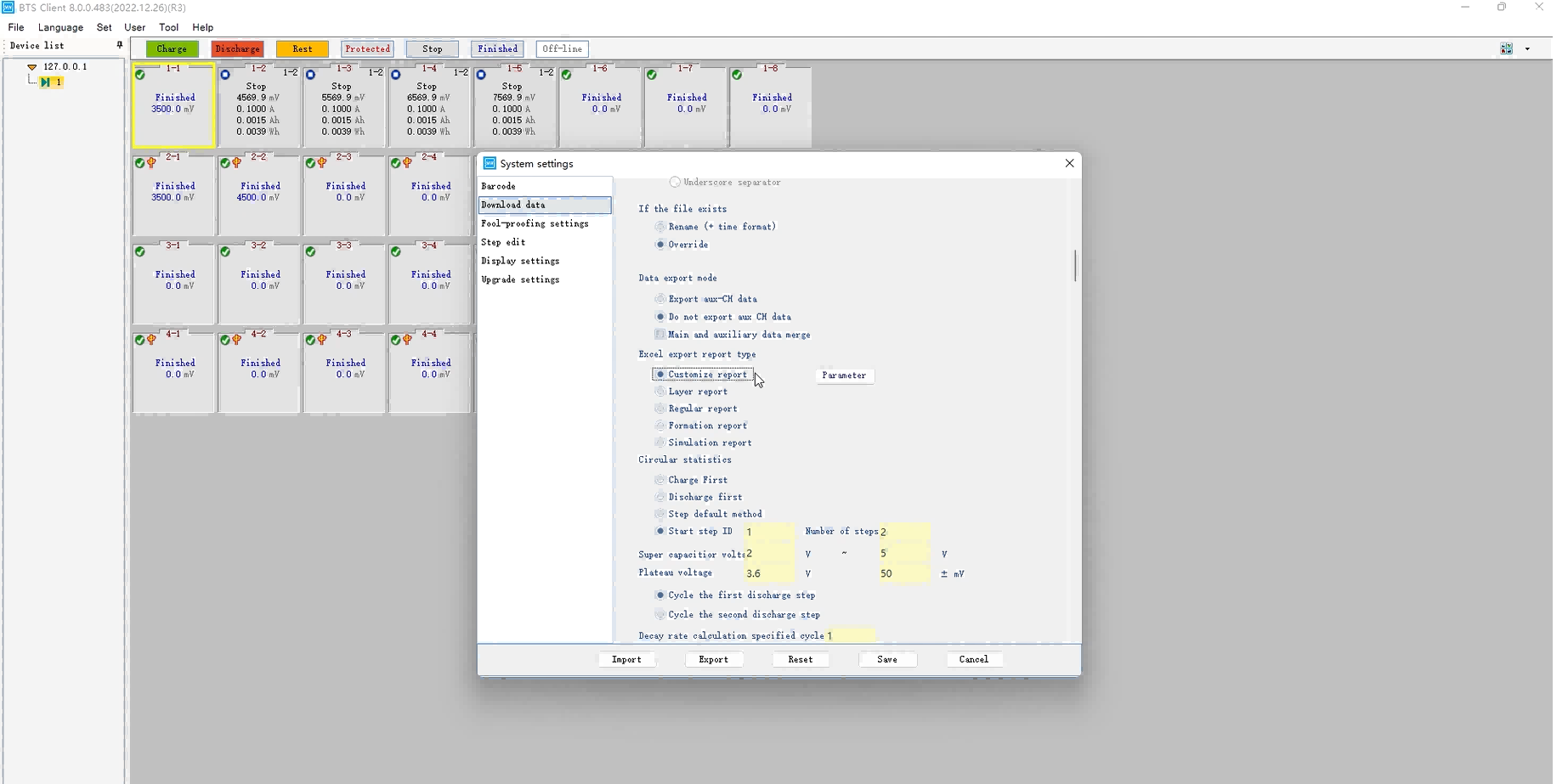Click the Export button in dialog
The image size is (1568, 784).
click(713, 659)
